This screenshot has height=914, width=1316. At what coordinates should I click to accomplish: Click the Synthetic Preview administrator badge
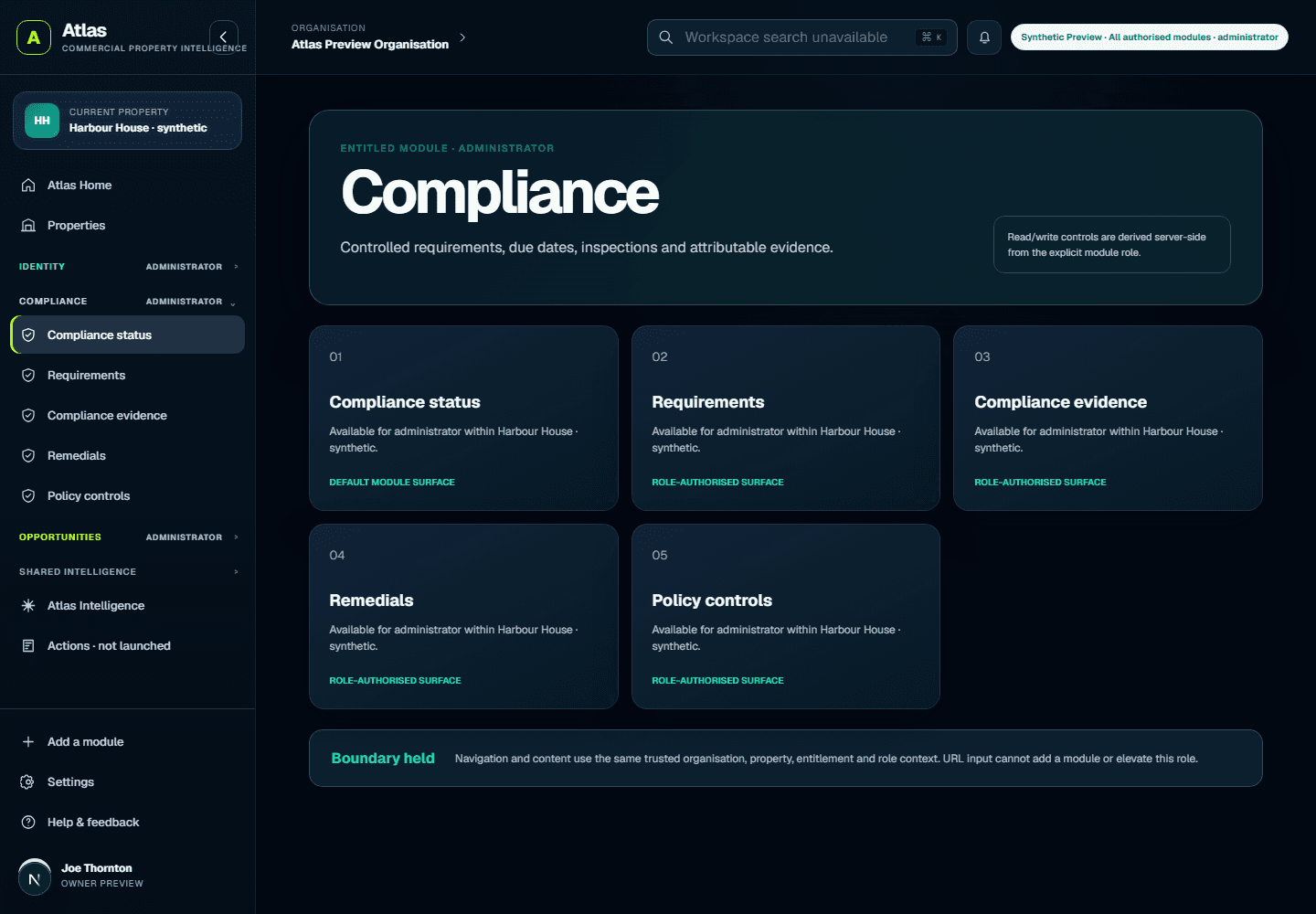click(1150, 37)
